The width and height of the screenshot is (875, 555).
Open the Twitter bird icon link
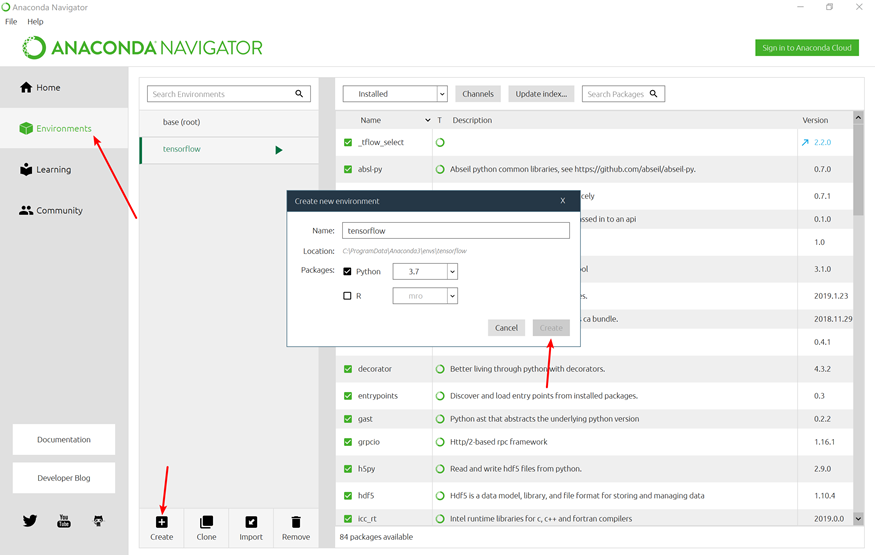pos(30,521)
